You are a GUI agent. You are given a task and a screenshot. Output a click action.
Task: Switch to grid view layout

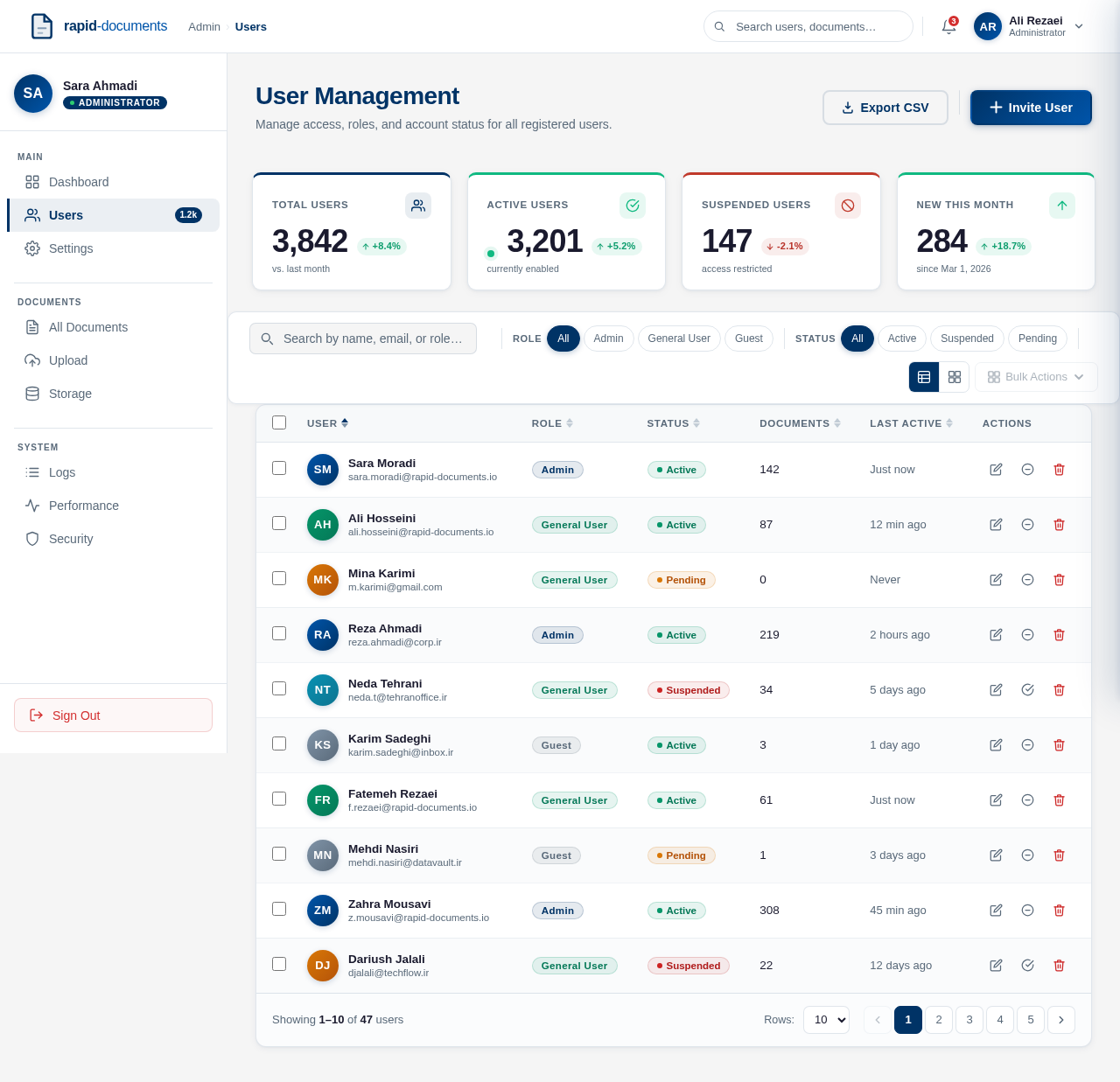(955, 377)
